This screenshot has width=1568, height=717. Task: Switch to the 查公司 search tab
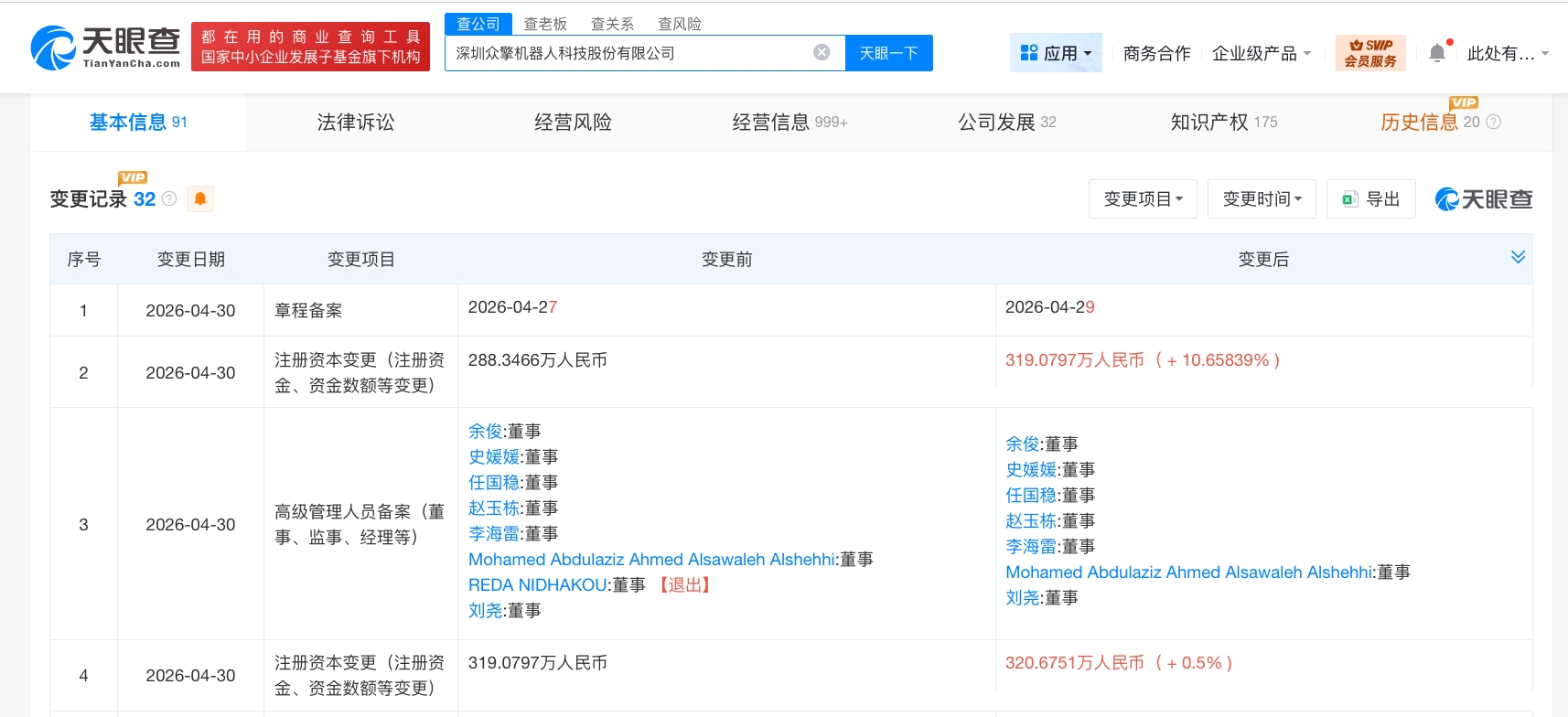point(478,24)
